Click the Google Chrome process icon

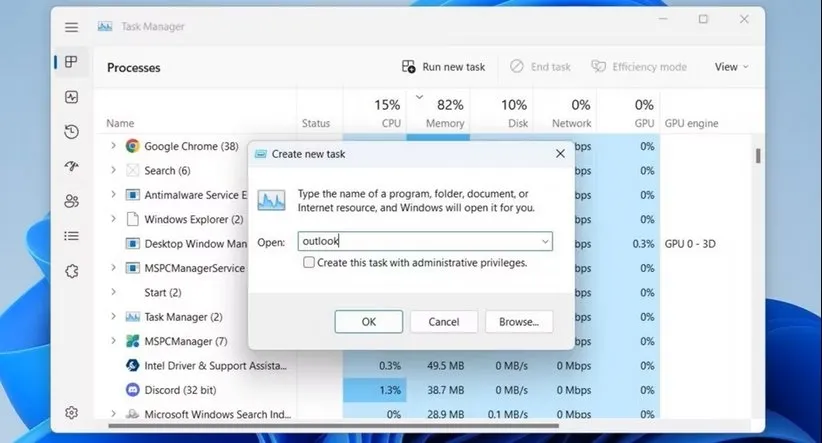tap(133, 146)
